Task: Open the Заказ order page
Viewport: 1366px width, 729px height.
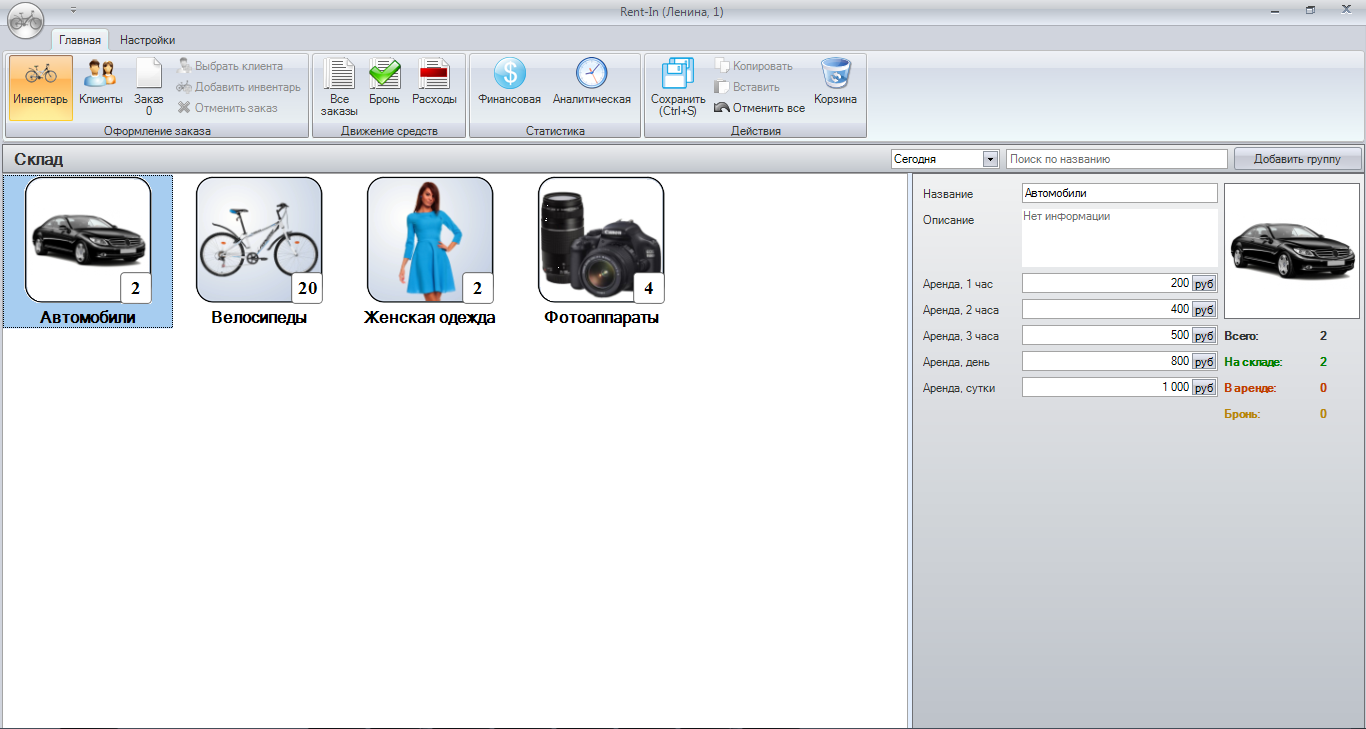Action: click(149, 86)
